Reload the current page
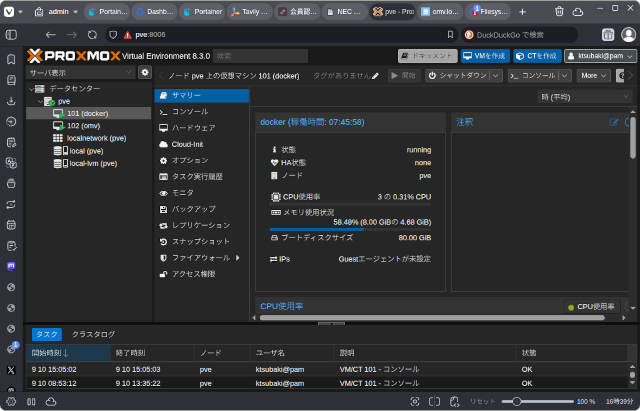Image resolution: width=640 pixels, height=411 pixels. pyautogui.click(x=92, y=35)
